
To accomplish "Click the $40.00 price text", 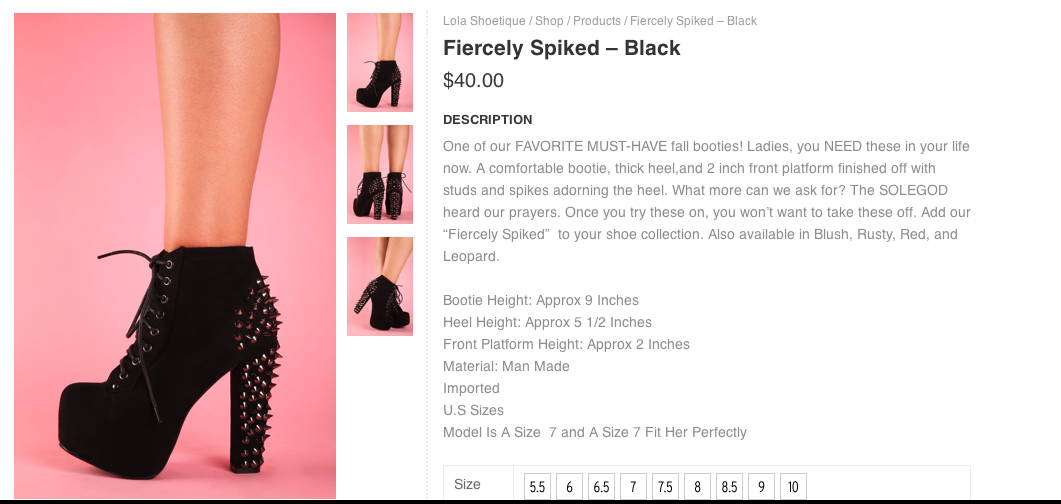I will pyautogui.click(x=473, y=81).
